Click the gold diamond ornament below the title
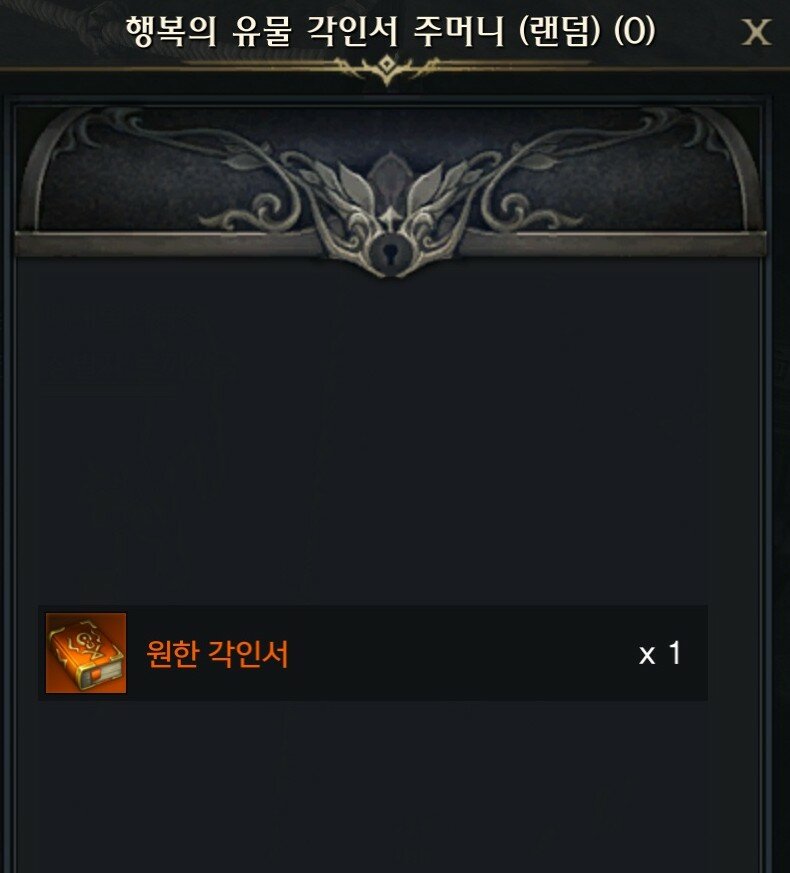Image resolution: width=790 pixels, height=873 pixels. click(x=386, y=68)
